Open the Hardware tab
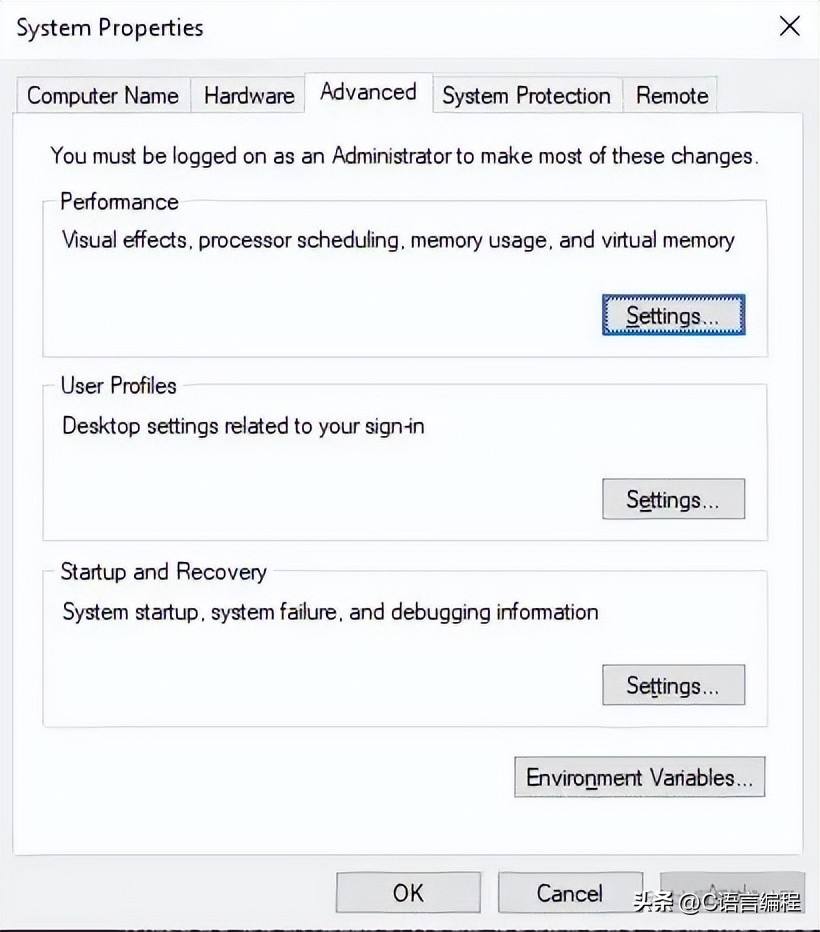Screen dimensions: 820x932 (x=247, y=95)
